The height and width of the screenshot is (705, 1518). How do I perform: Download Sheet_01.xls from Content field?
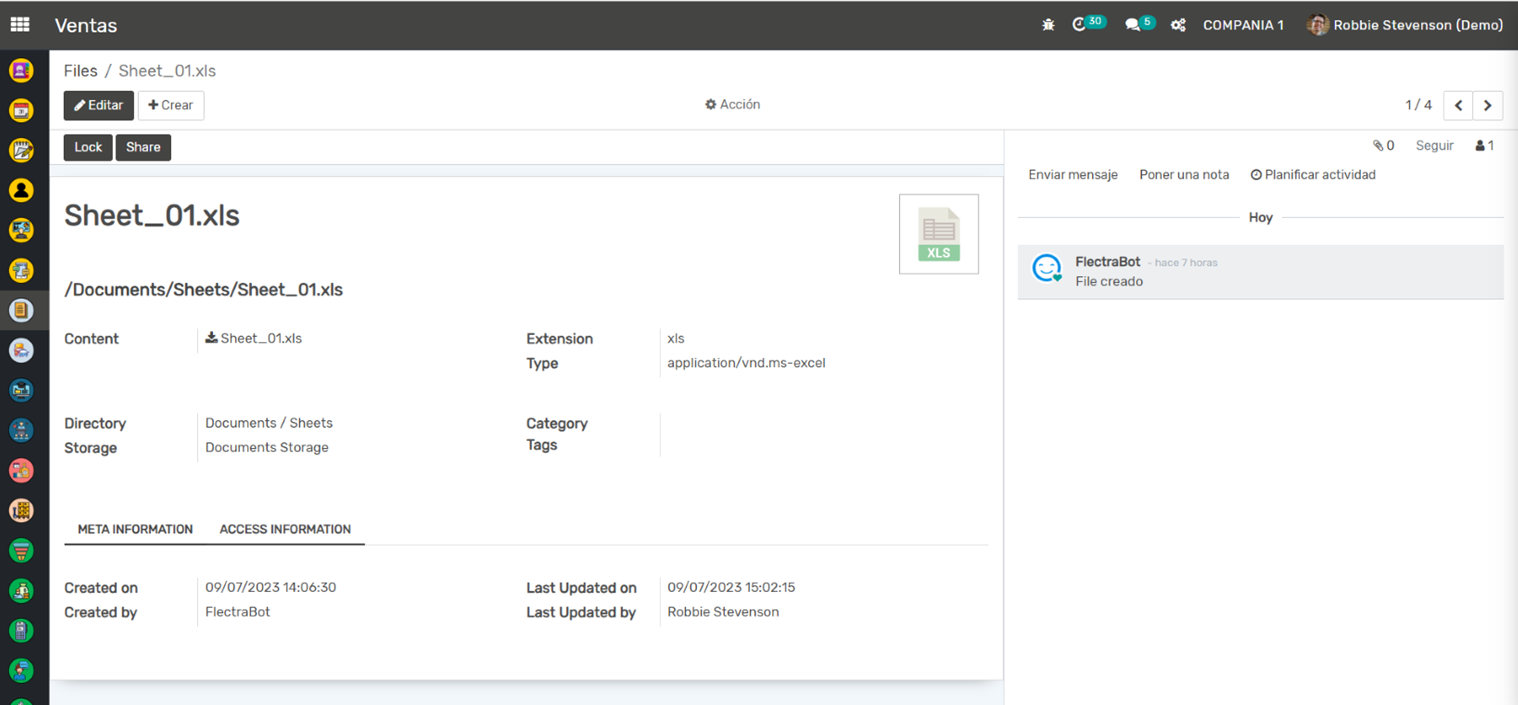click(x=254, y=339)
